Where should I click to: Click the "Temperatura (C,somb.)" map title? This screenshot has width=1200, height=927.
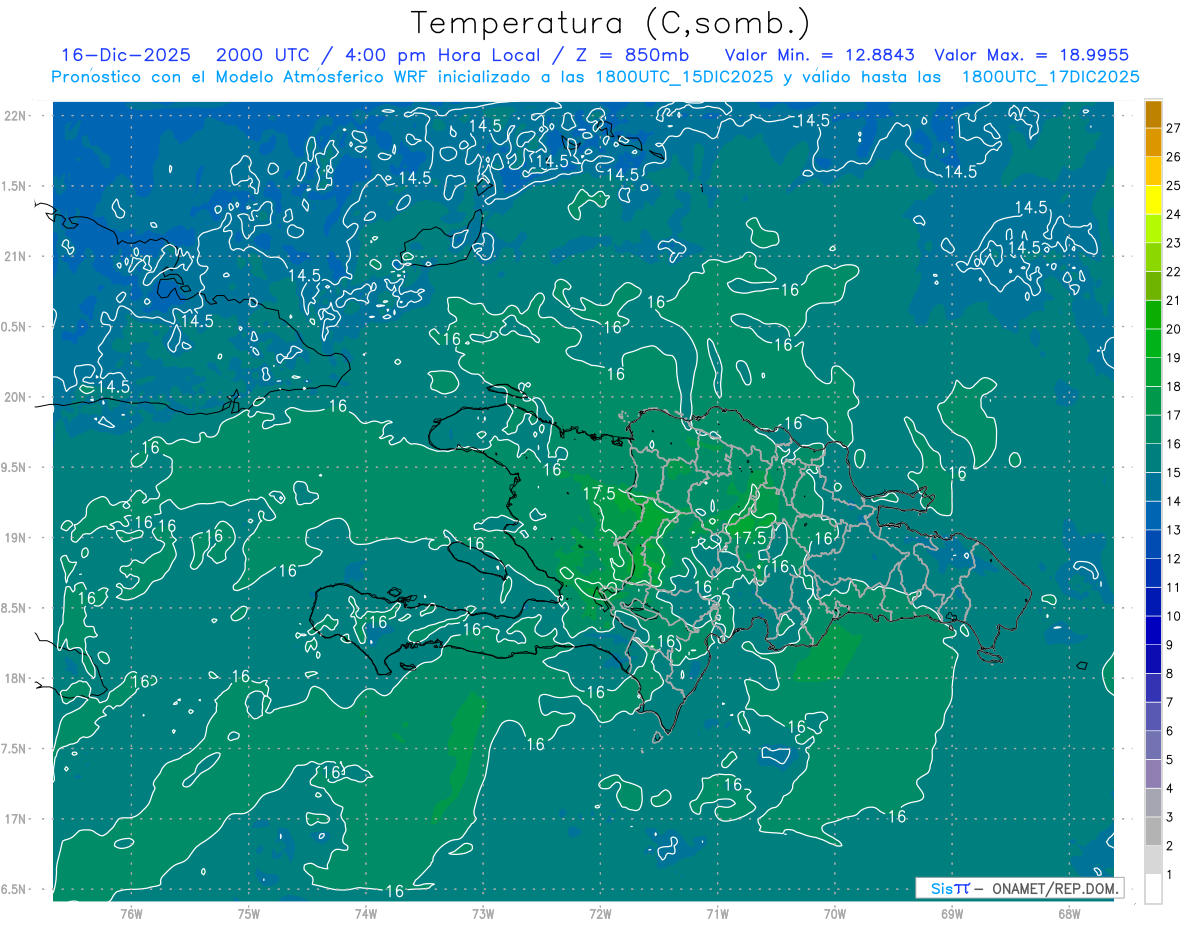point(611,24)
